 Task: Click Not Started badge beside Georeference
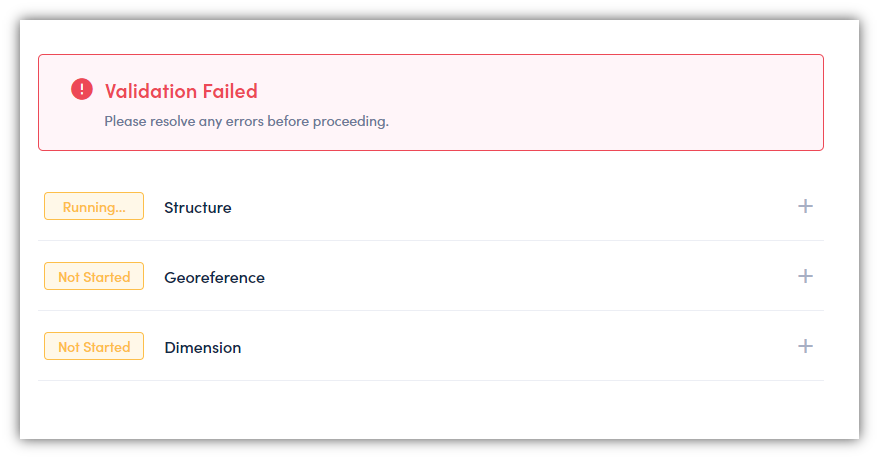pos(94,276)
